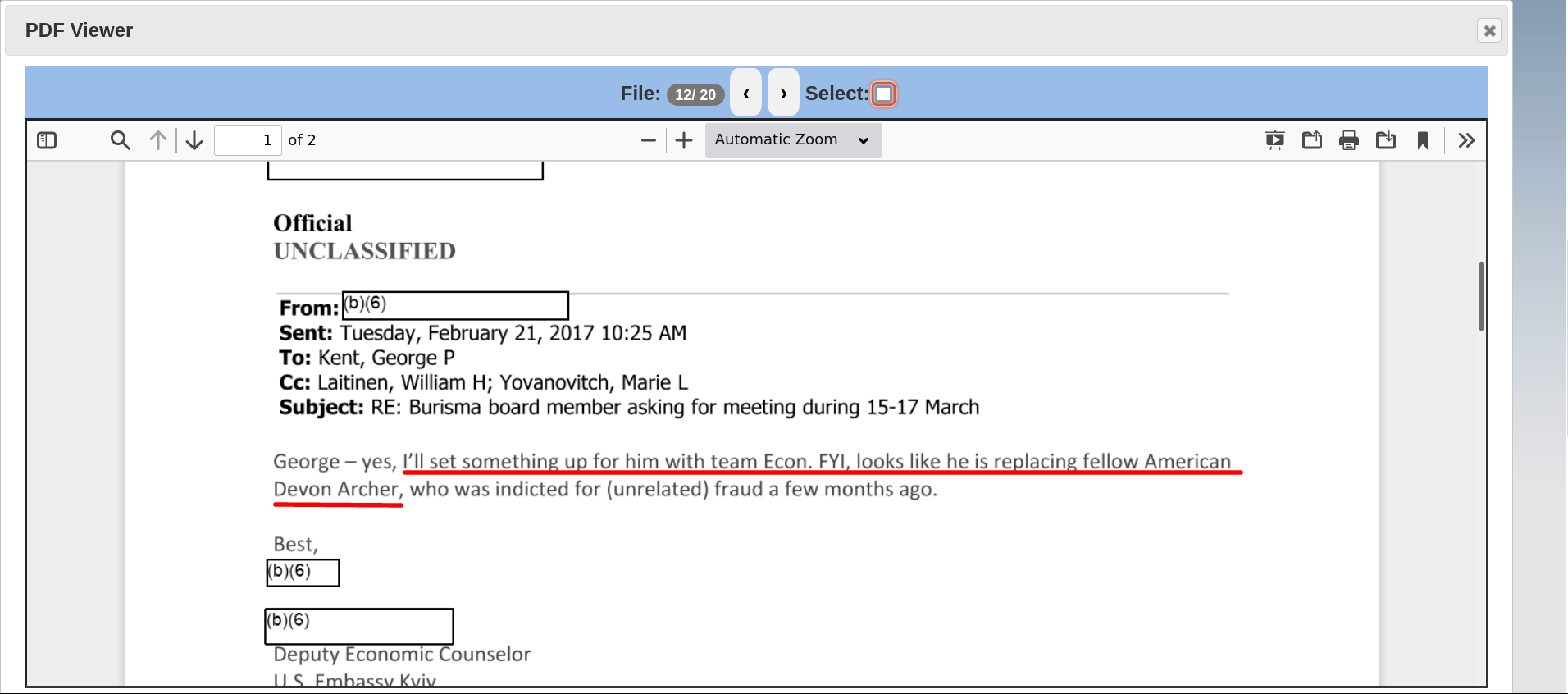
Task: Switch to presentation mode
Action: 1275,140
